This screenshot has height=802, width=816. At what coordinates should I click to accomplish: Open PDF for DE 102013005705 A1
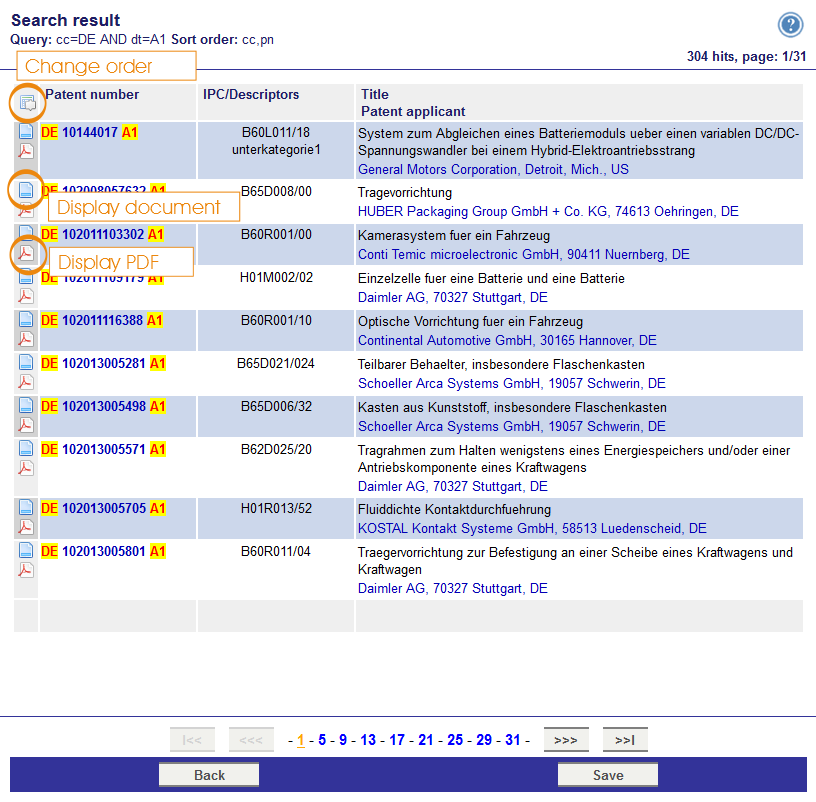pyautogui.click(x=26, y=528)
